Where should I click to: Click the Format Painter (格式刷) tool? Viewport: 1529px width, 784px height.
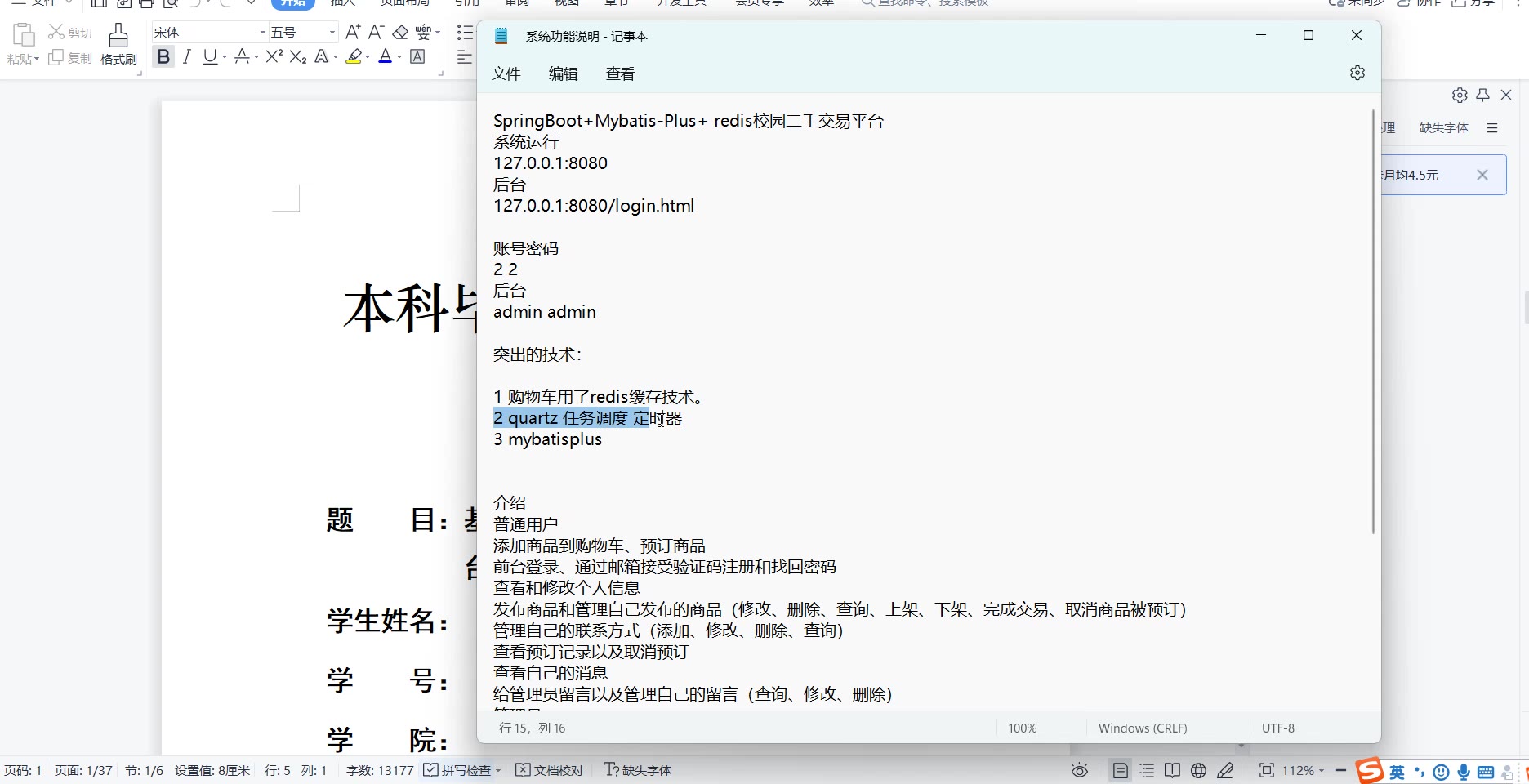click(x=118, y=44)
